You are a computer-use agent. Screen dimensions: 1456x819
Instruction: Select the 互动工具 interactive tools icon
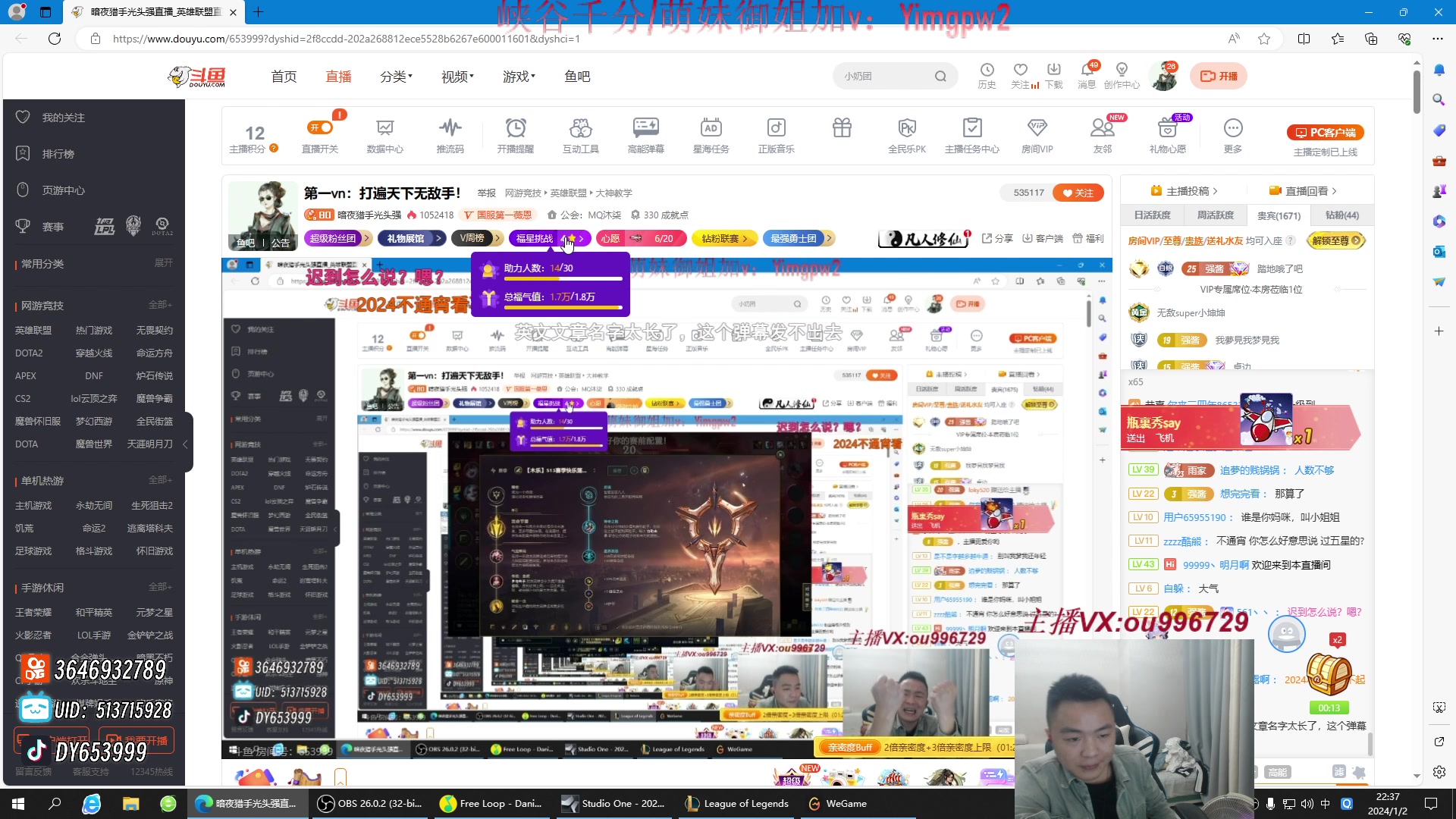click(581, 135)
